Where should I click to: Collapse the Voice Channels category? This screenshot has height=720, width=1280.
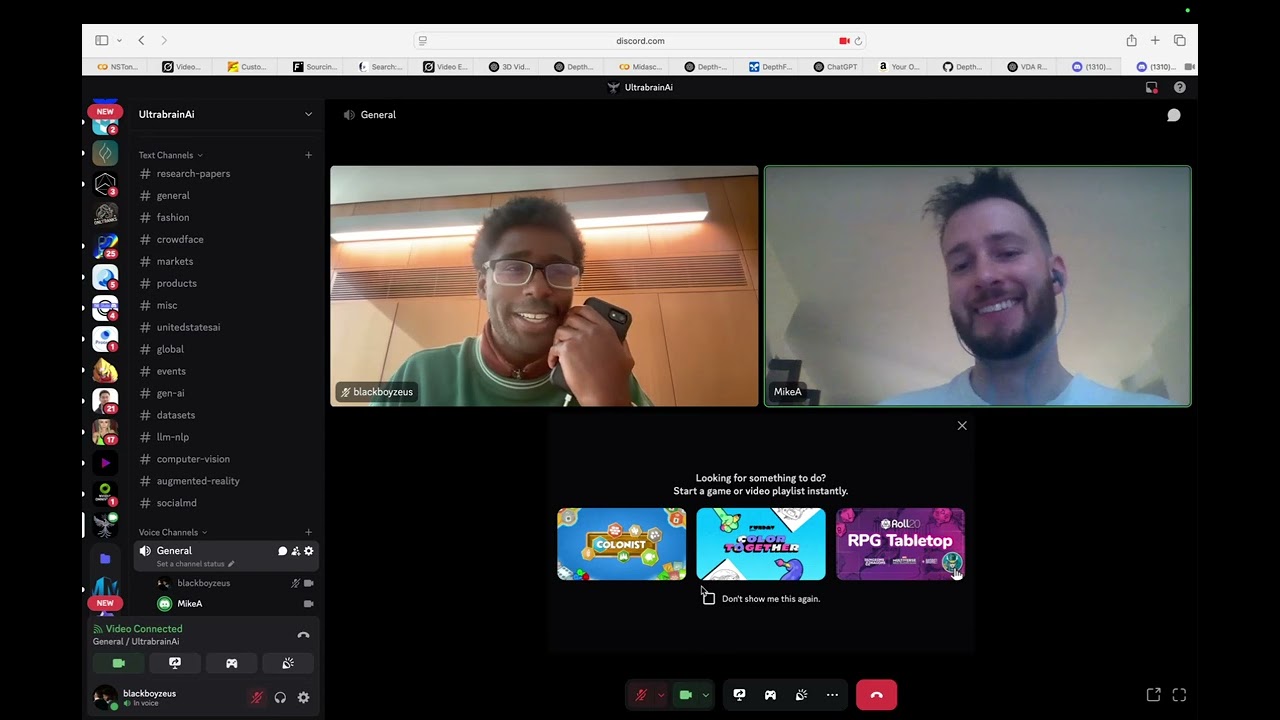(173, 532)
